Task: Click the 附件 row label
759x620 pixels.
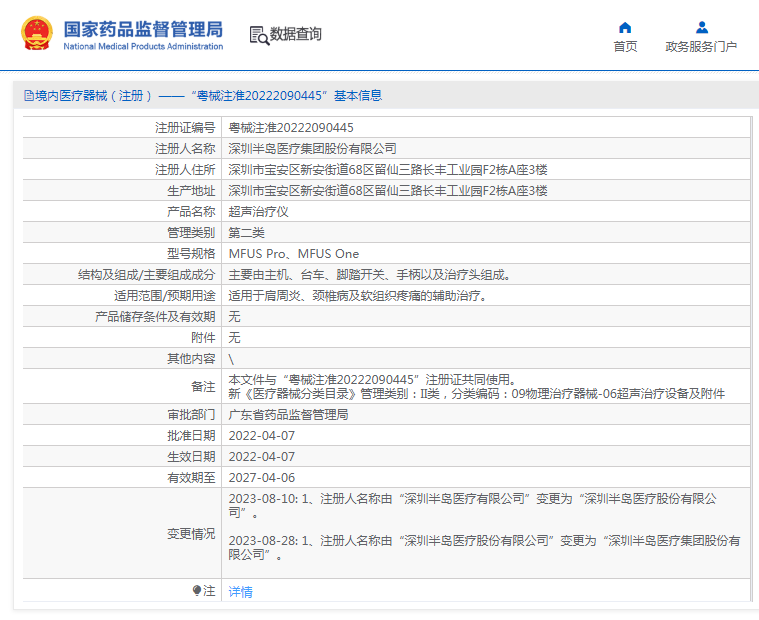Action: pos(203,338)
